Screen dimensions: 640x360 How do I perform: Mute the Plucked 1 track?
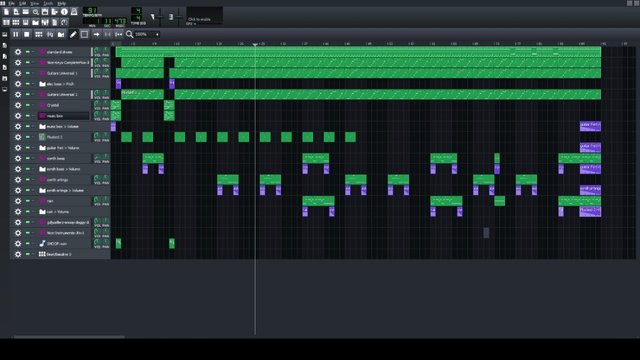pos(28,137)
